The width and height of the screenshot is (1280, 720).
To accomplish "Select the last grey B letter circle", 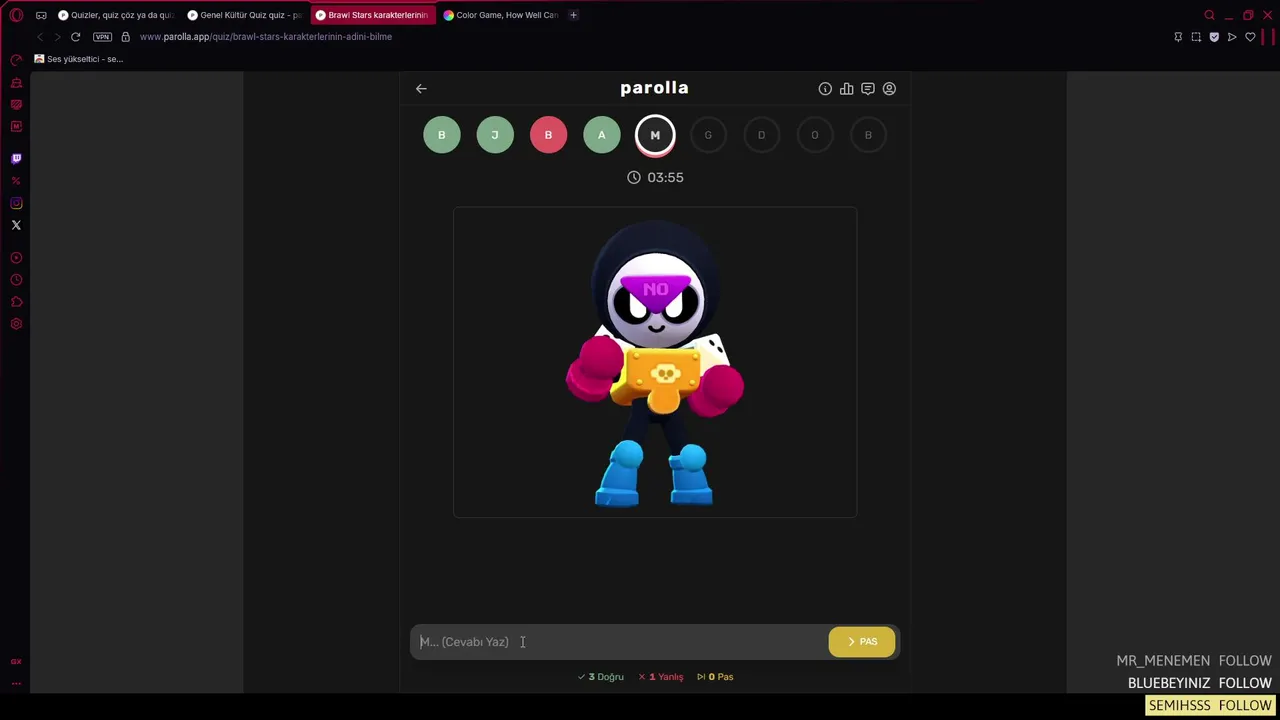I will [868, 135].
